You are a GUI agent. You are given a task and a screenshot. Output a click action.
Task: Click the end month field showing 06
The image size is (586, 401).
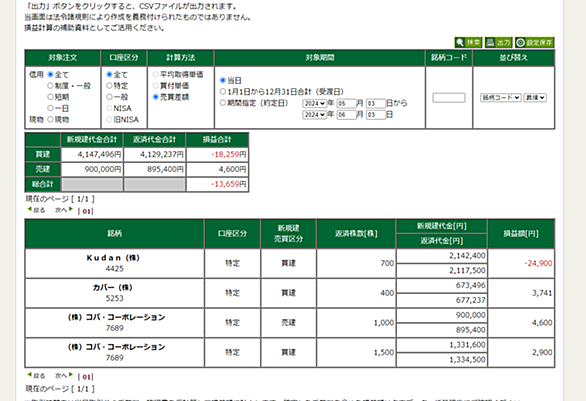click(x=346, y=115)
